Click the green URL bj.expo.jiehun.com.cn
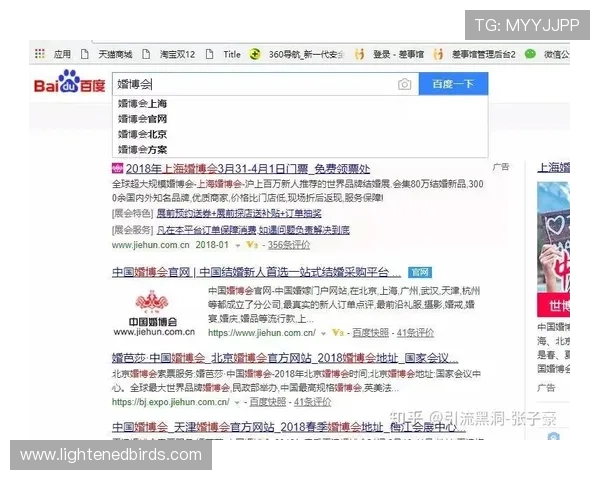 point(171,402)
